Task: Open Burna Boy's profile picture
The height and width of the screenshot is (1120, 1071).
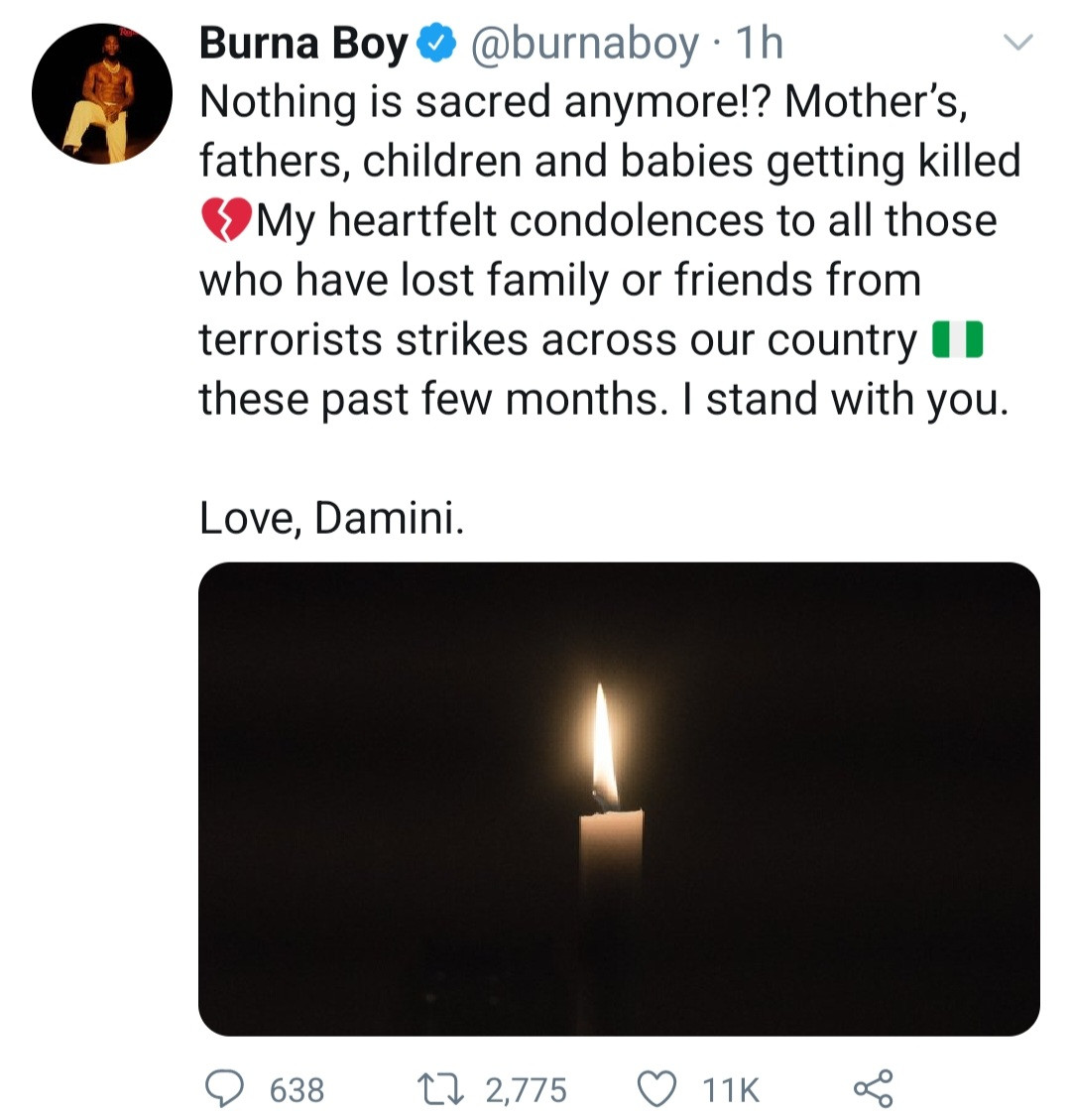Action: (103, 96)
